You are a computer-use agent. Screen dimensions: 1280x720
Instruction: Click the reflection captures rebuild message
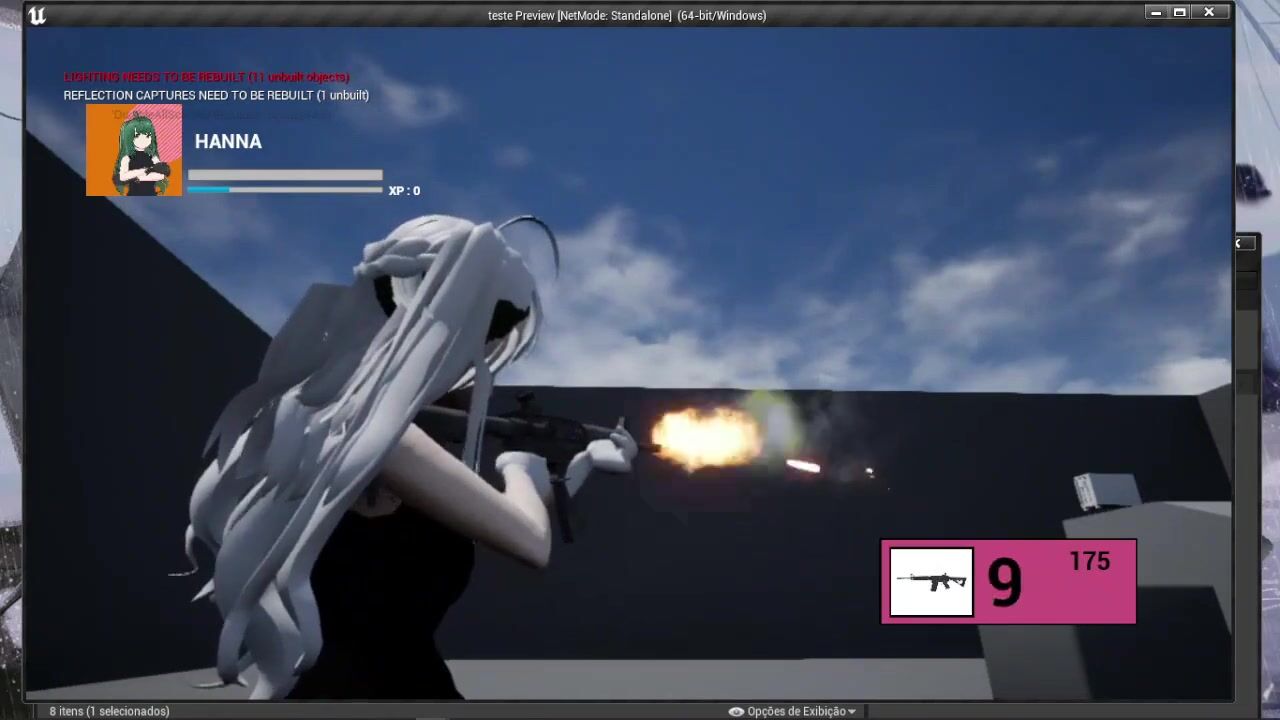point(216,95)
